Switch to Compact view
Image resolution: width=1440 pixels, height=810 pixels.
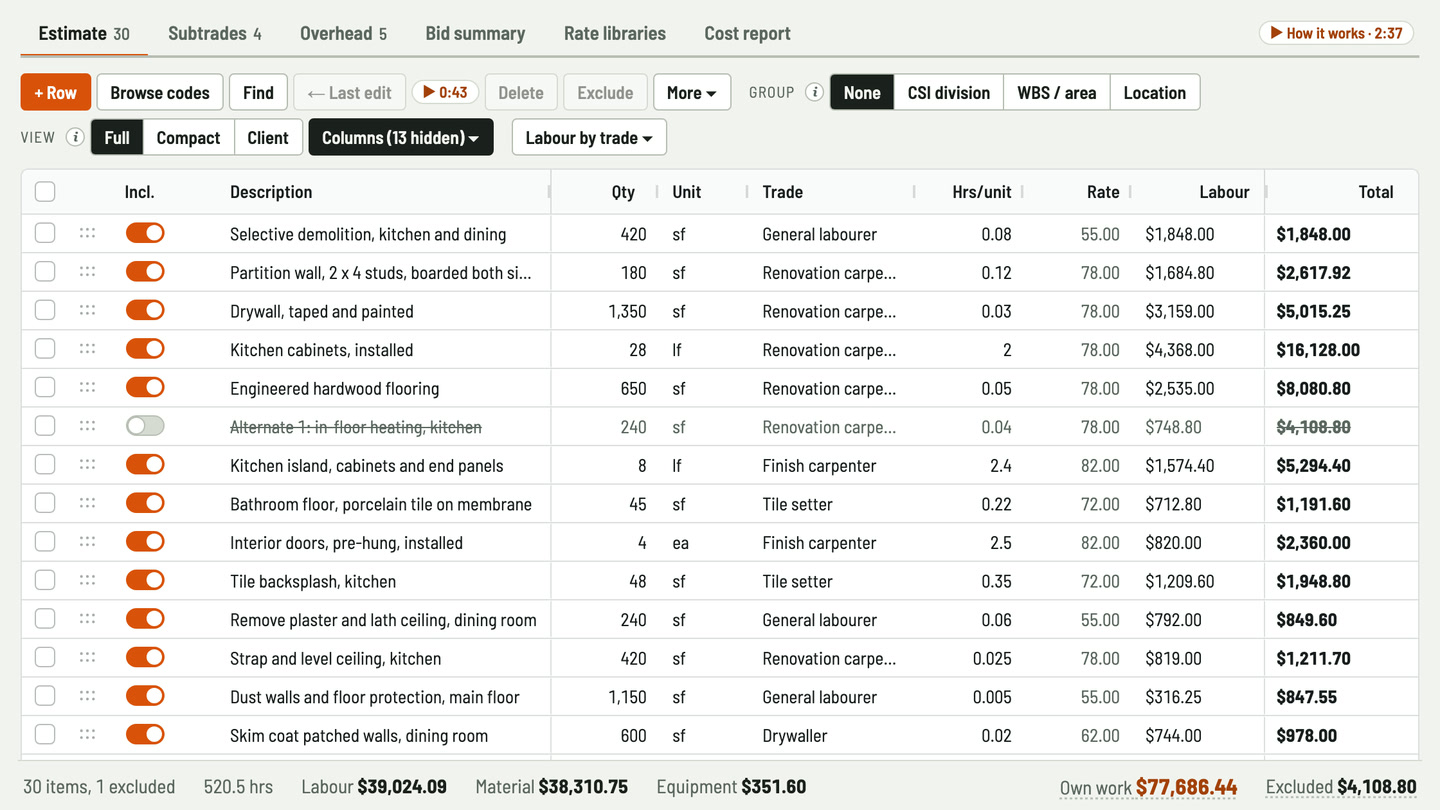[188, 137]
